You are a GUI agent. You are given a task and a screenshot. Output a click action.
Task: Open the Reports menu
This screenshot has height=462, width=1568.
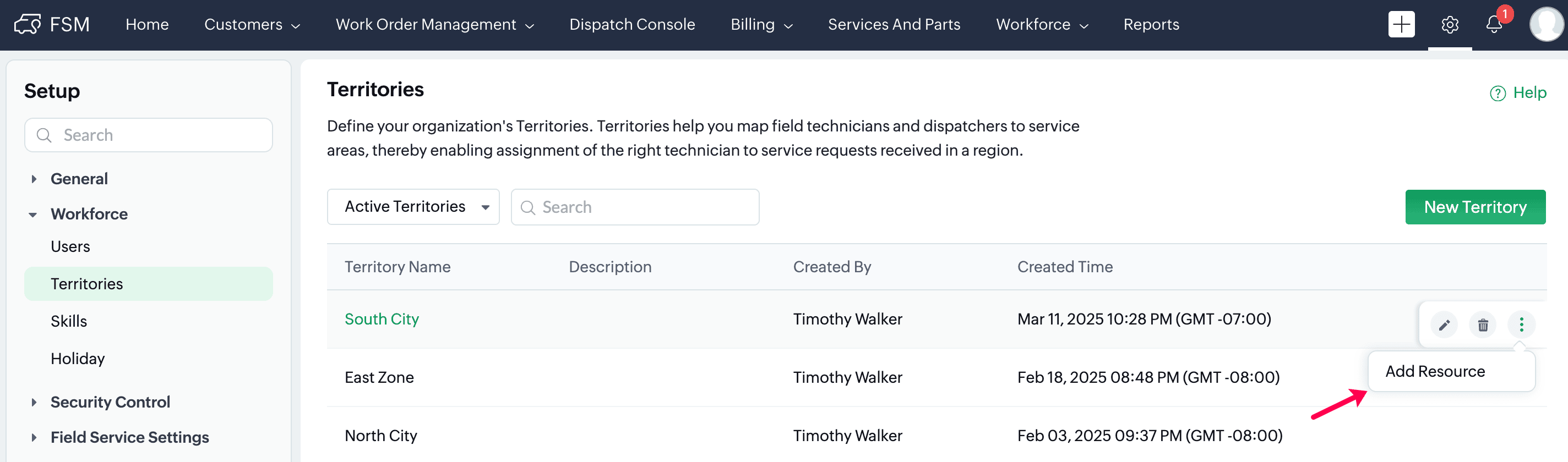tap(1151, 24)
